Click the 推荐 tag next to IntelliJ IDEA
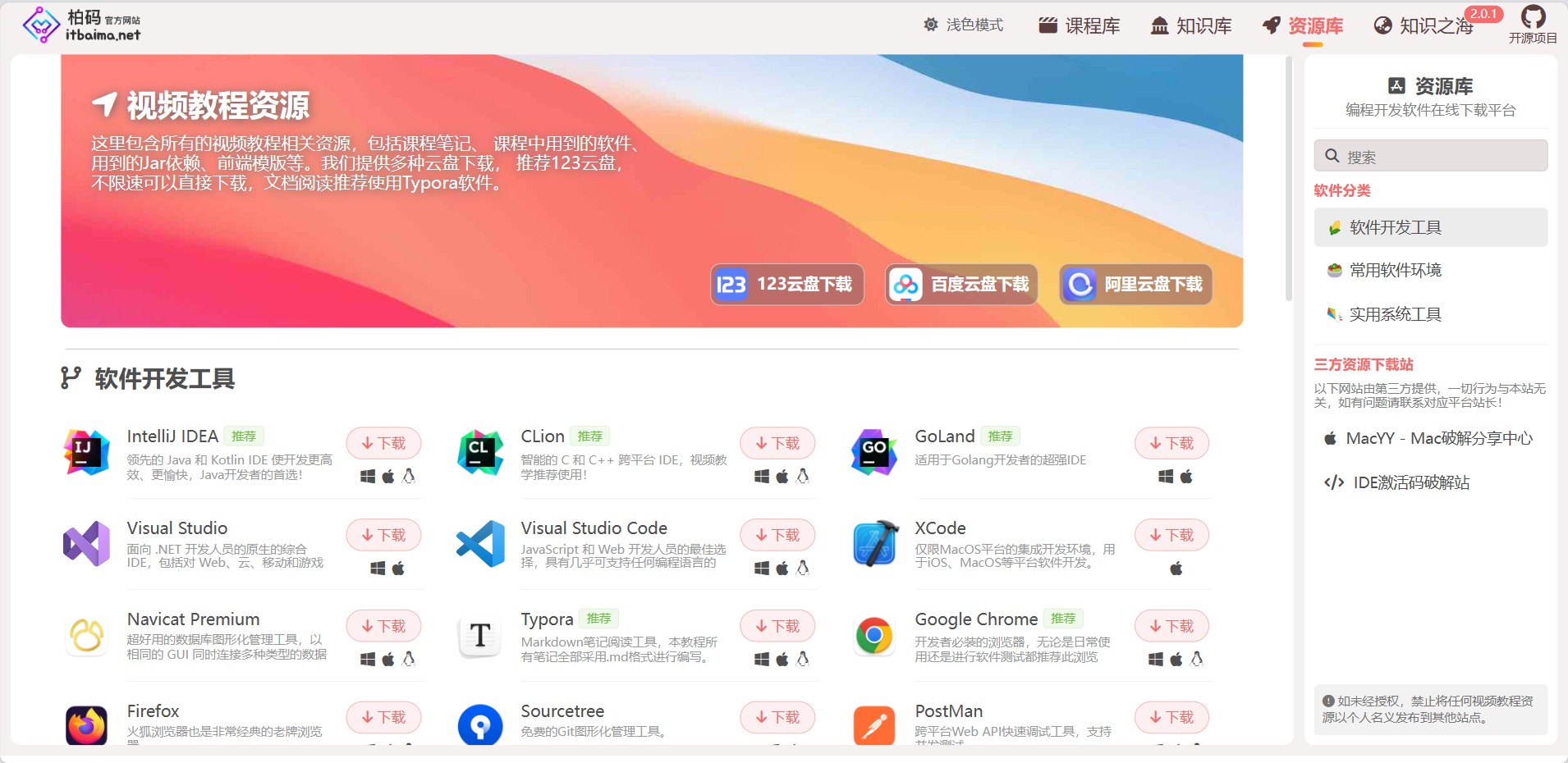 (244, 436)
